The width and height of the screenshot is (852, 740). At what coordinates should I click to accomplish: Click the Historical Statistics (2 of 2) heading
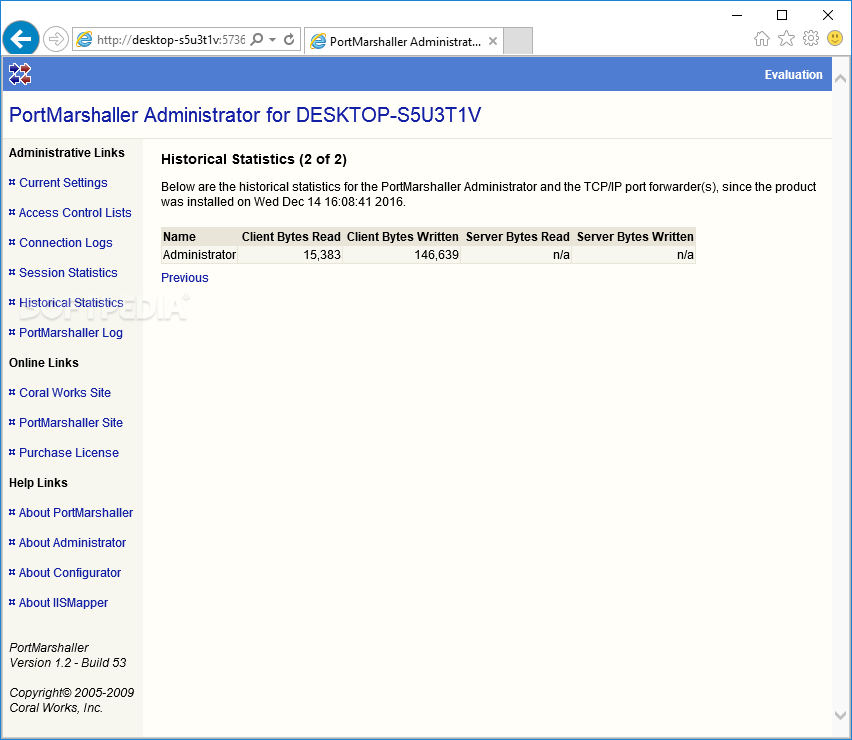point(254,159)
